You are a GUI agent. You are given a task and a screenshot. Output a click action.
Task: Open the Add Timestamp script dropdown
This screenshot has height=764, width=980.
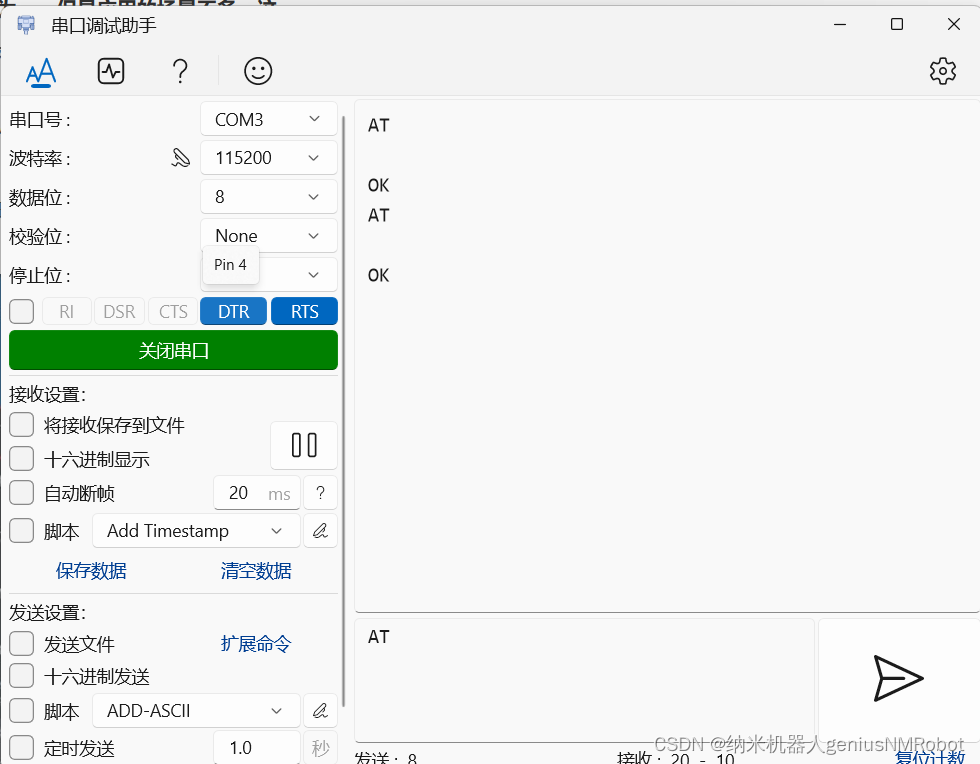[196, 531]
